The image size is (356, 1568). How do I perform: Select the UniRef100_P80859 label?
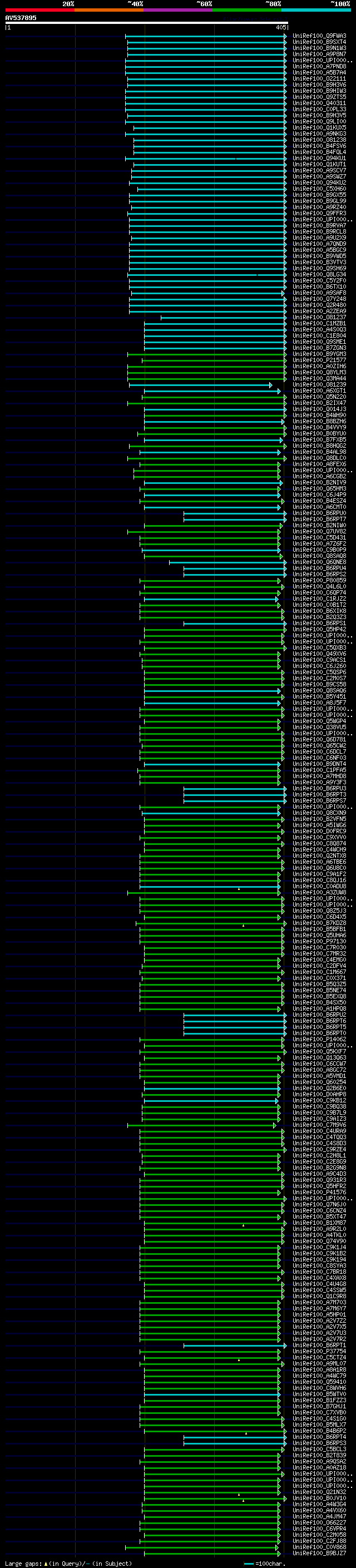point(319,580)
